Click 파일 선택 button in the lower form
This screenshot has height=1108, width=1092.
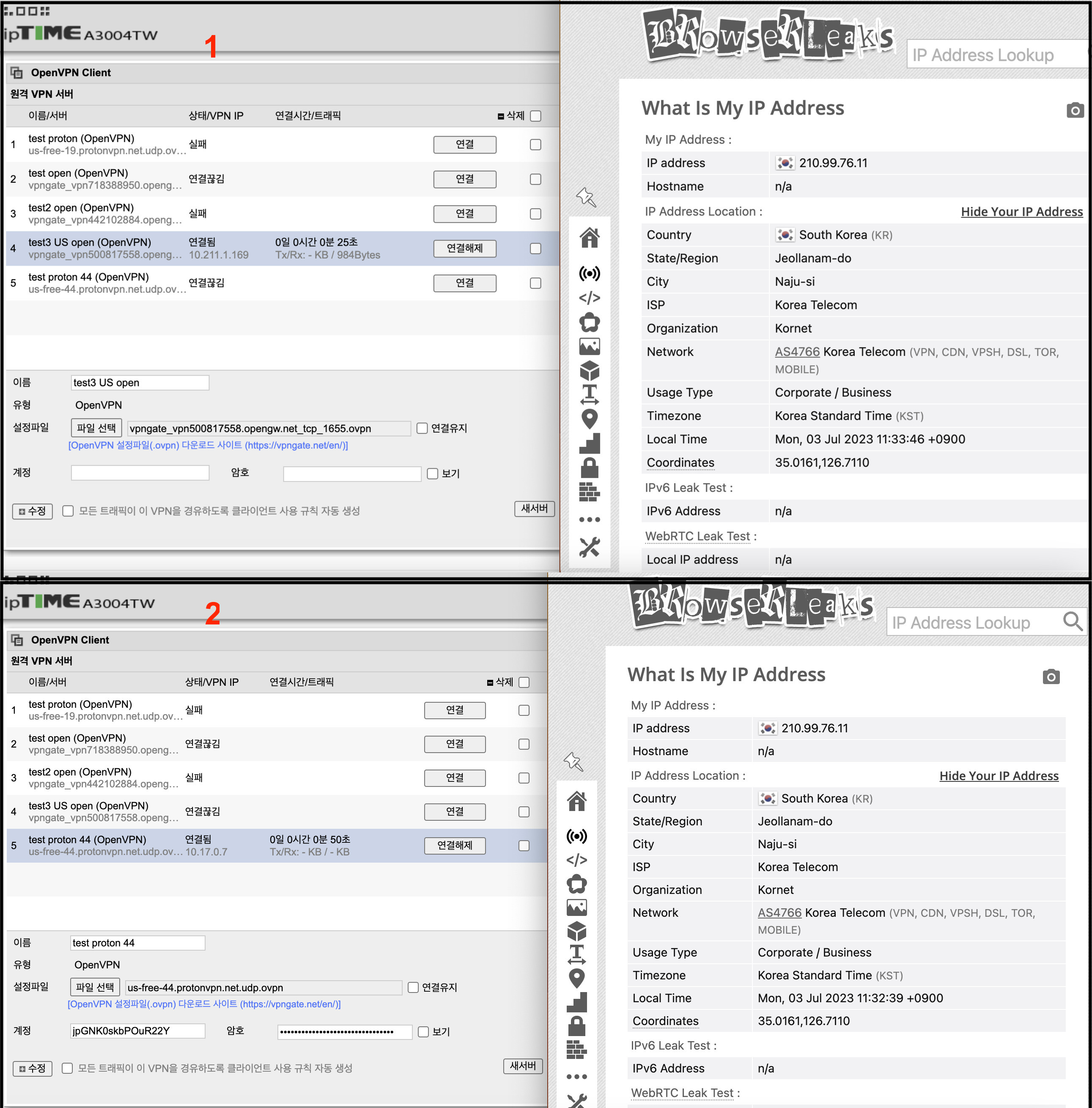tap(95, 987)
